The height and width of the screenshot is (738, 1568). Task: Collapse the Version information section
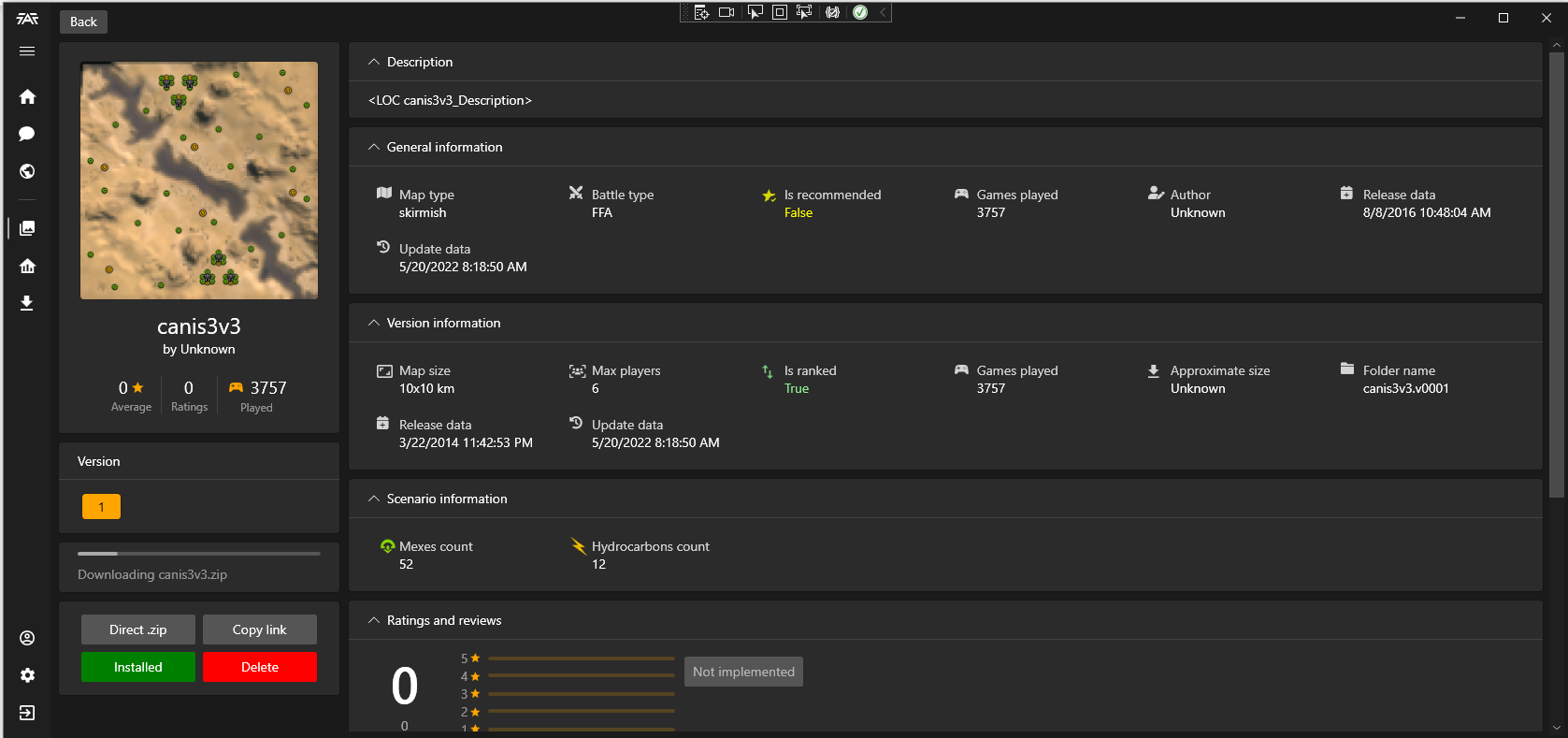[x=374, y=323]
